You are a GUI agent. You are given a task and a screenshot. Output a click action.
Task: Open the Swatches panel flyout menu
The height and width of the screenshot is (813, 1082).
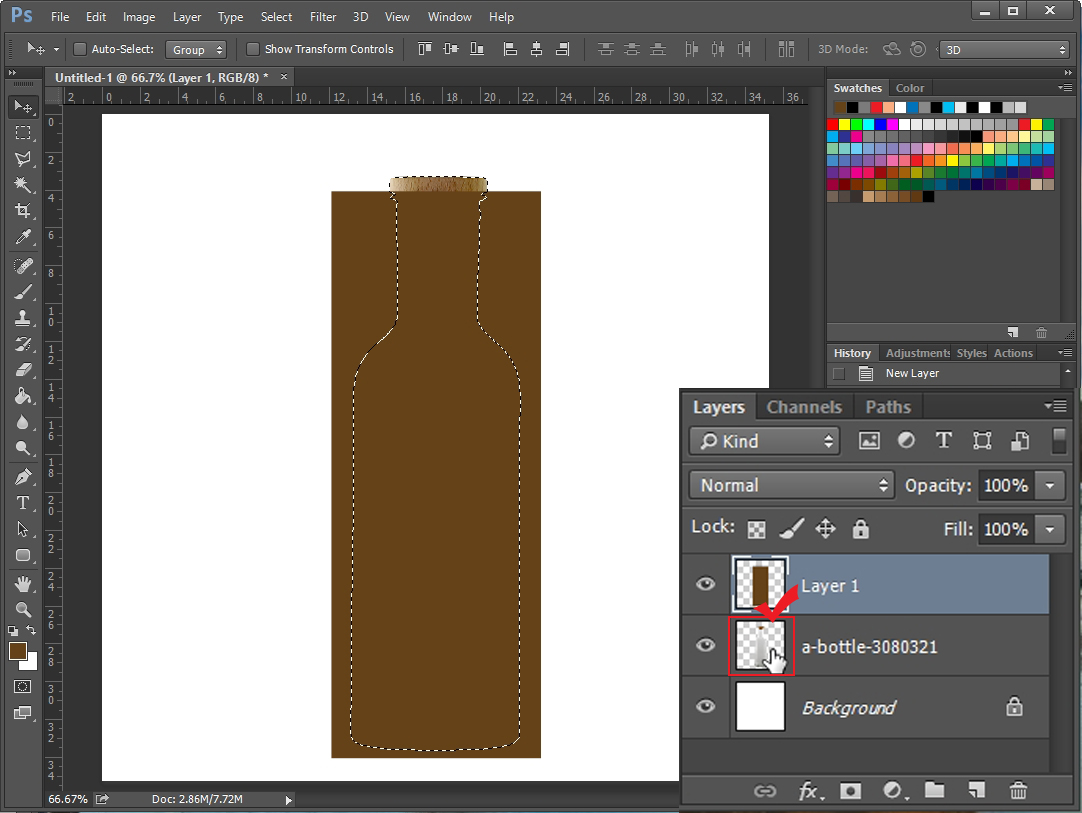coord(1065,88)
